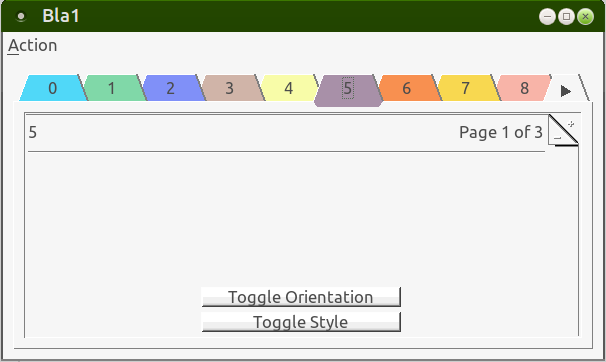Open the tan tab 3

tap(230, 88)
